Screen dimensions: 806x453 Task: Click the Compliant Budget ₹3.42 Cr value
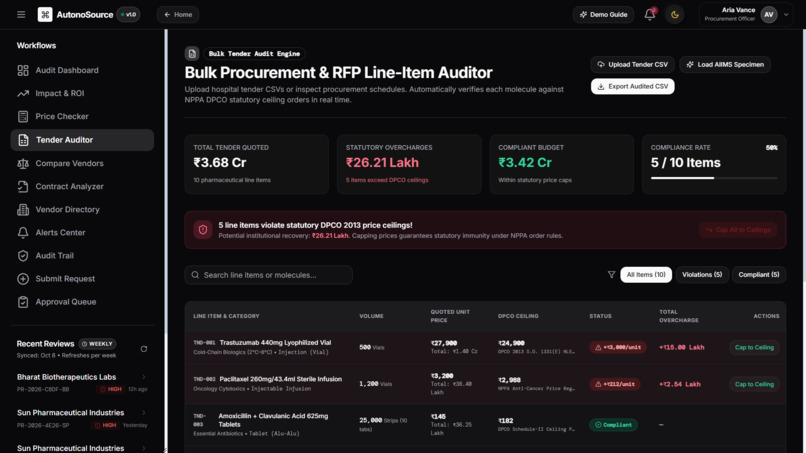(525, 162)
